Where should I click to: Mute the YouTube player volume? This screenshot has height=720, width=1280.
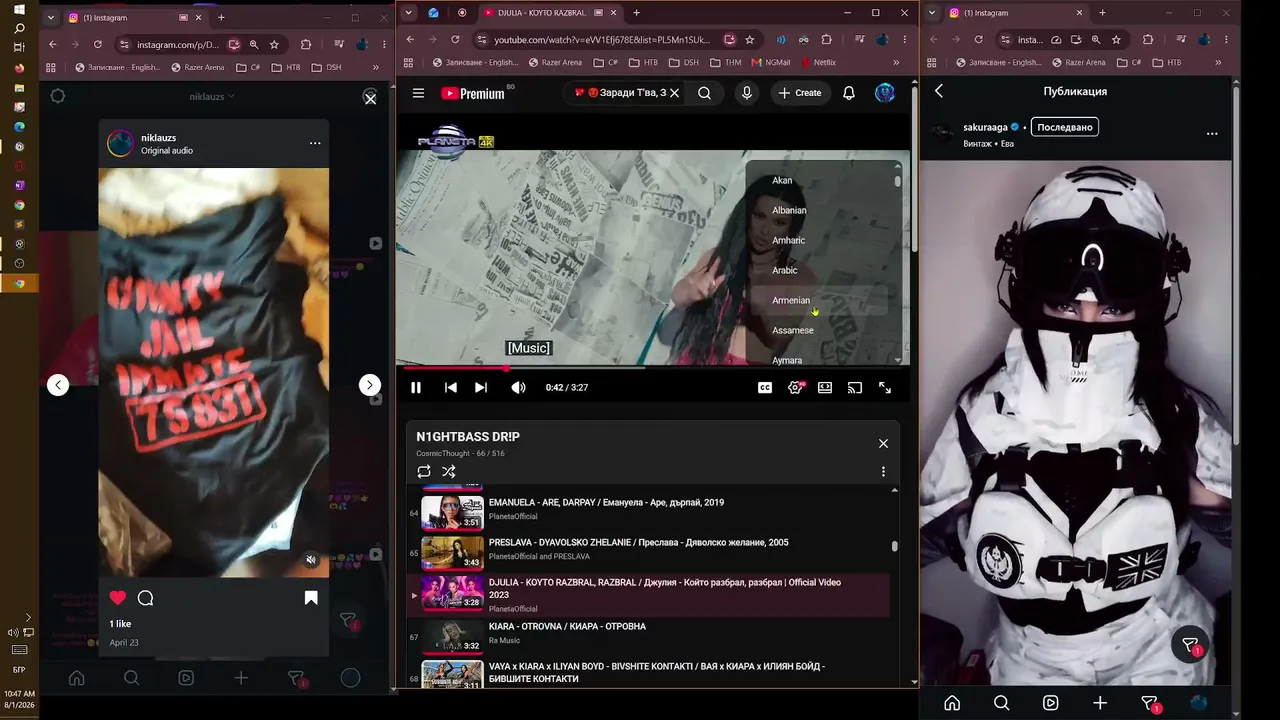(518, 388)
